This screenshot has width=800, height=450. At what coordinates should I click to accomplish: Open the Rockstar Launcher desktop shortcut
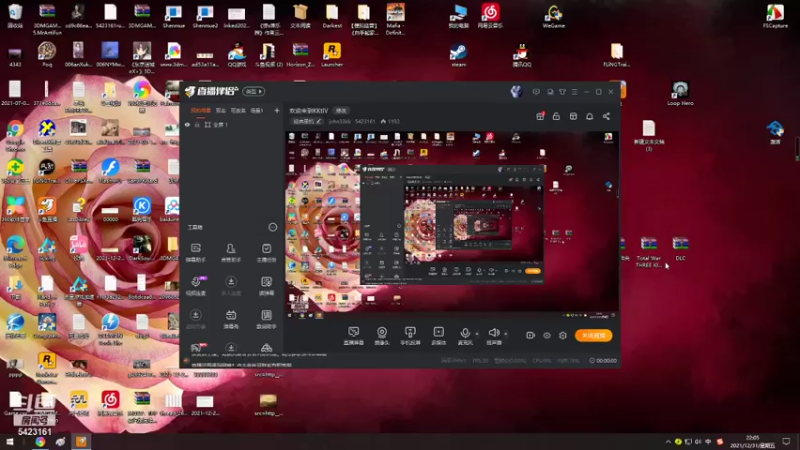pyautogui.click(x=332, y=55)
